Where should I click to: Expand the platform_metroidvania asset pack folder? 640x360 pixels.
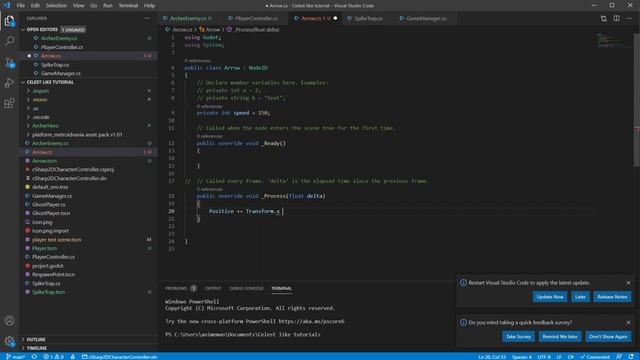tap(77, 135)
